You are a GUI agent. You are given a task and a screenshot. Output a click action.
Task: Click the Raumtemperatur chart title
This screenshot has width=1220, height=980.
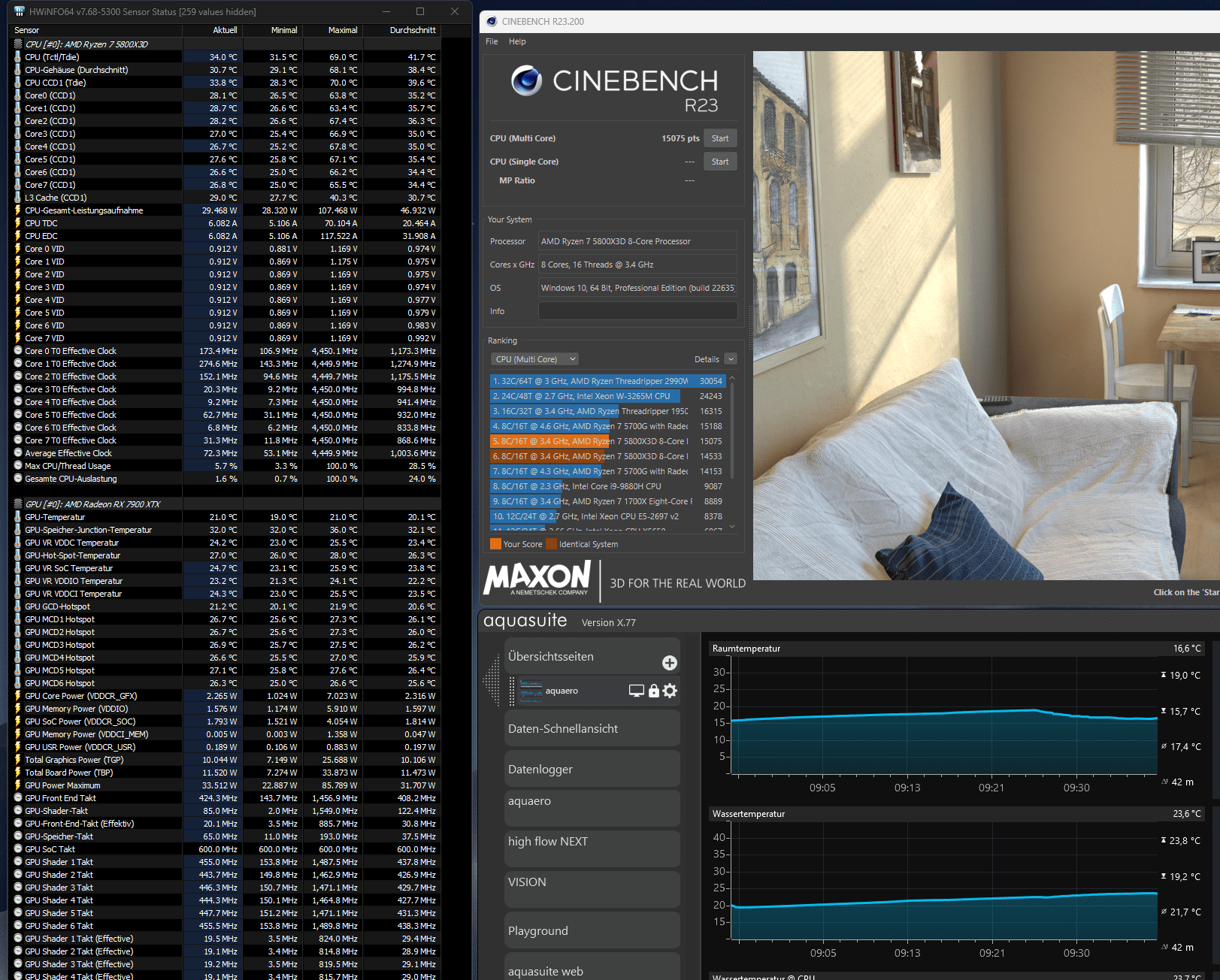point(746,649)
